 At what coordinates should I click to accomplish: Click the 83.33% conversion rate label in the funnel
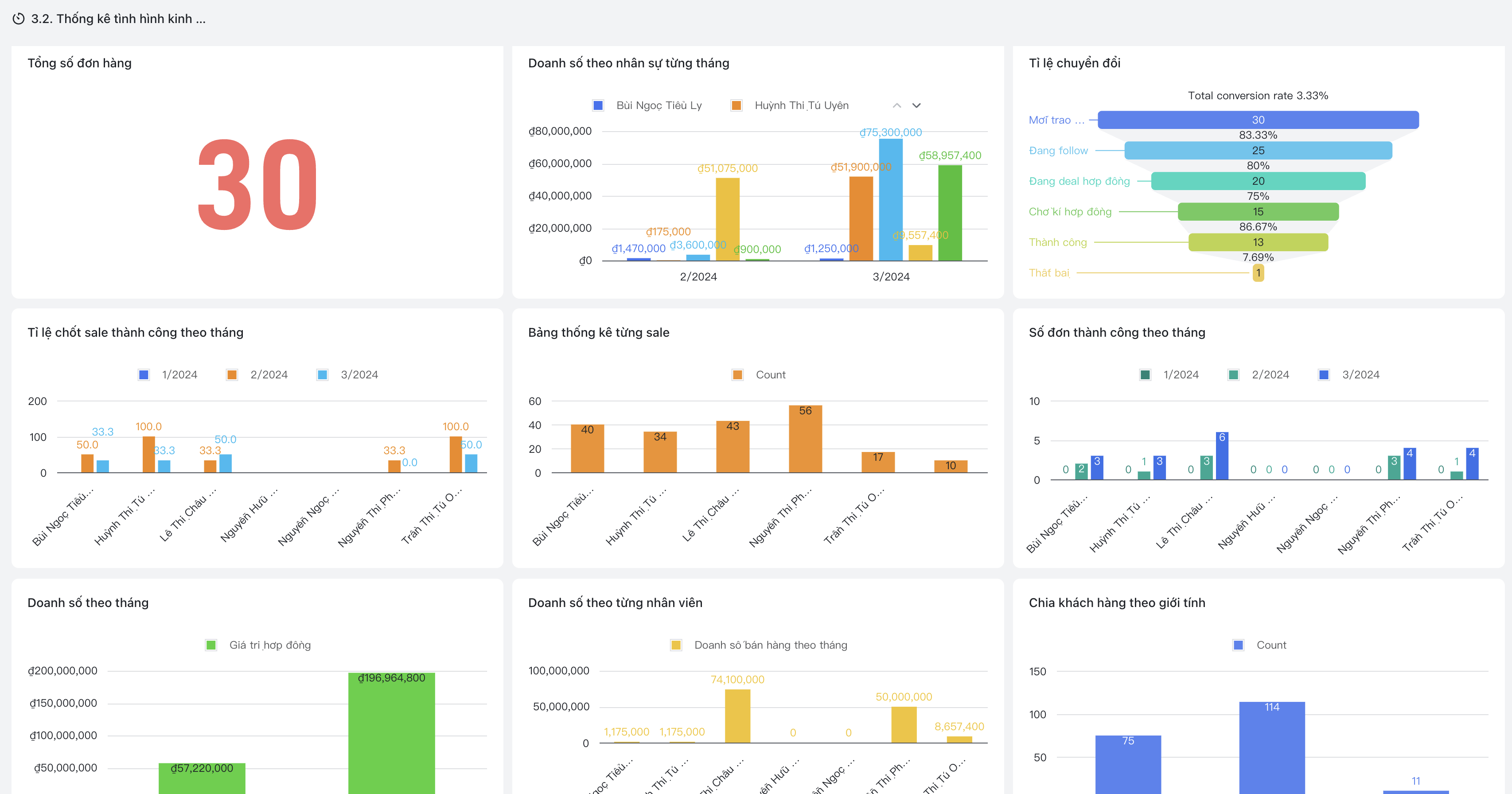coord(1258,135)
